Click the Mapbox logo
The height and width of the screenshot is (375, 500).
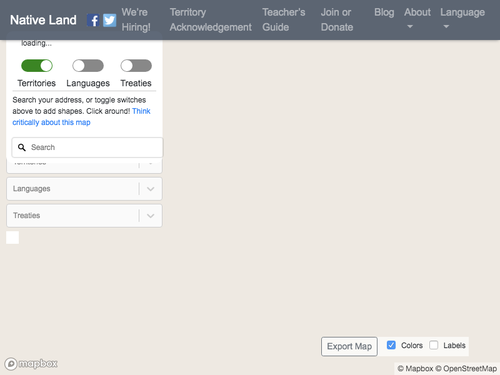click(x=31, y=363)
